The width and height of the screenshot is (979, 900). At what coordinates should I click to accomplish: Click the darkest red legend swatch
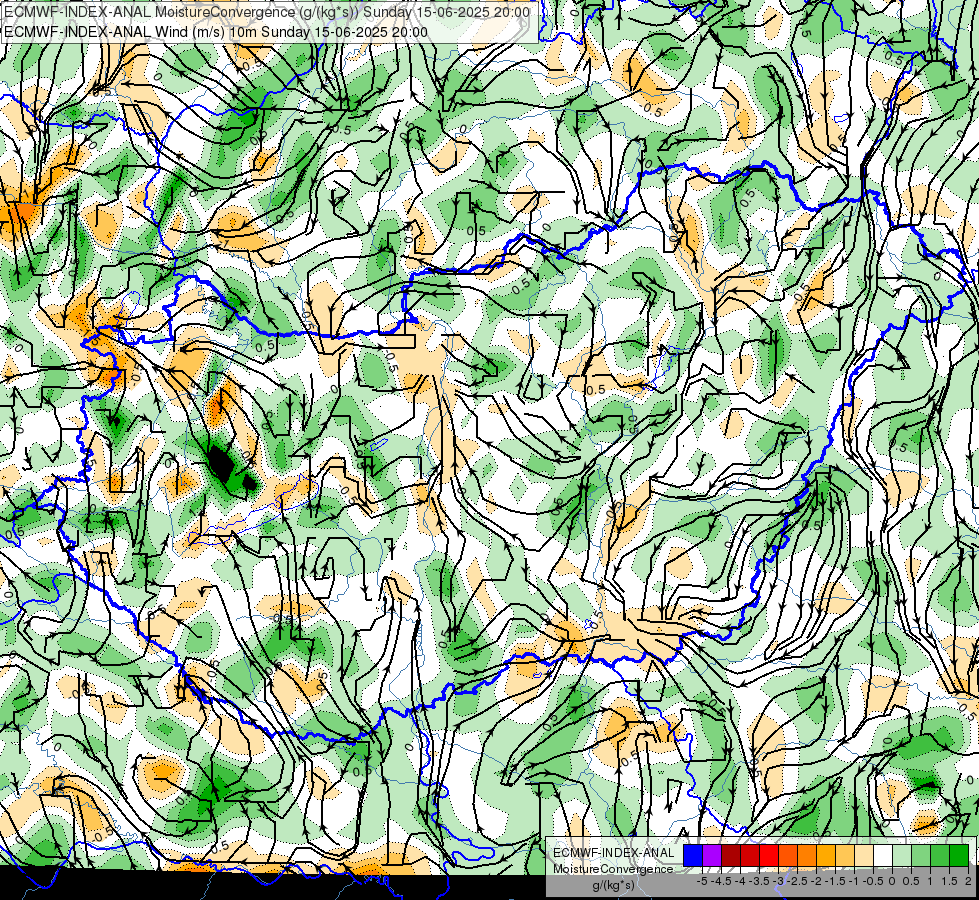pos(731,855)
